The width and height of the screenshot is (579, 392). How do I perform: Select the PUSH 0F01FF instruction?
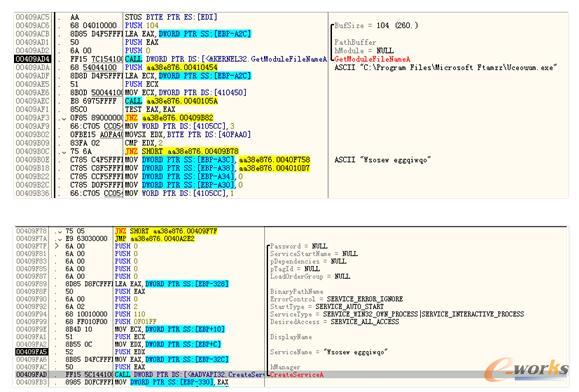[135, 321]
